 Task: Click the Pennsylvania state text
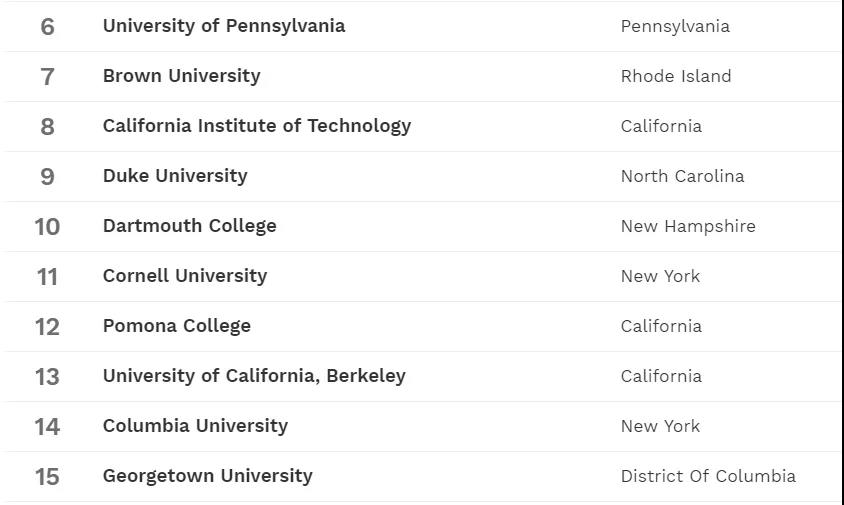[x=675, y=26]
